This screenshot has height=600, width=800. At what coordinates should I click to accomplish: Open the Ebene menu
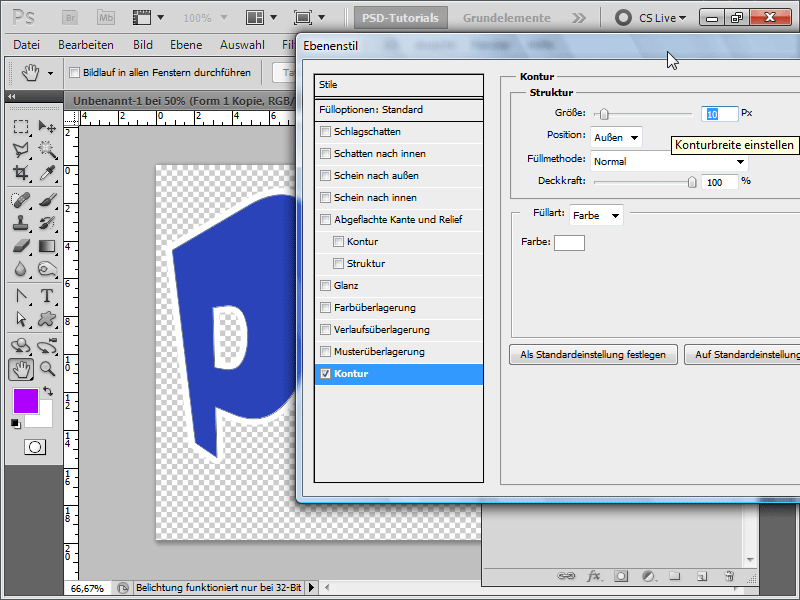pyautogui.click(x=186, y=45)
